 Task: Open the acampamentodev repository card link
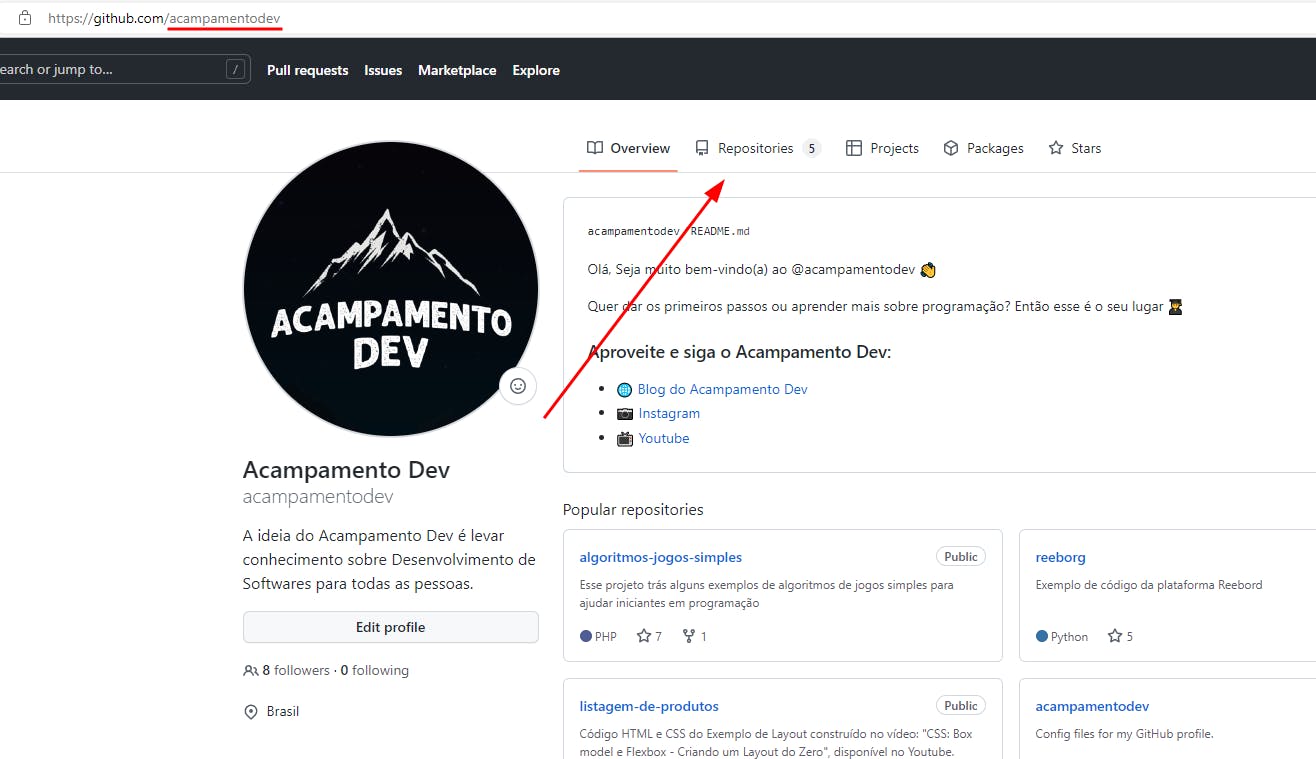pyautogui.click(x=1092, y=706)
